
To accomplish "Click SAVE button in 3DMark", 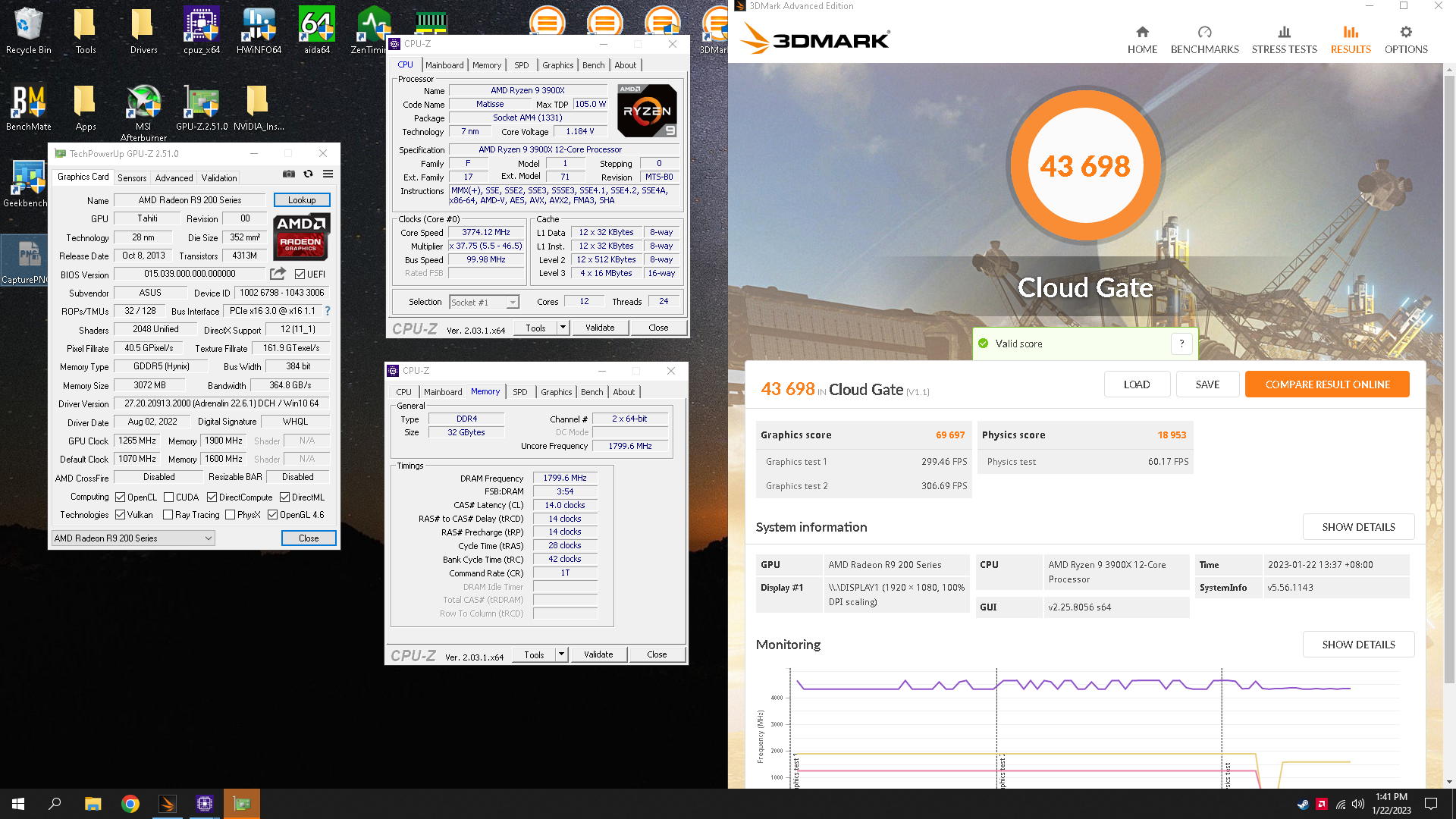I will (1207, 384).
